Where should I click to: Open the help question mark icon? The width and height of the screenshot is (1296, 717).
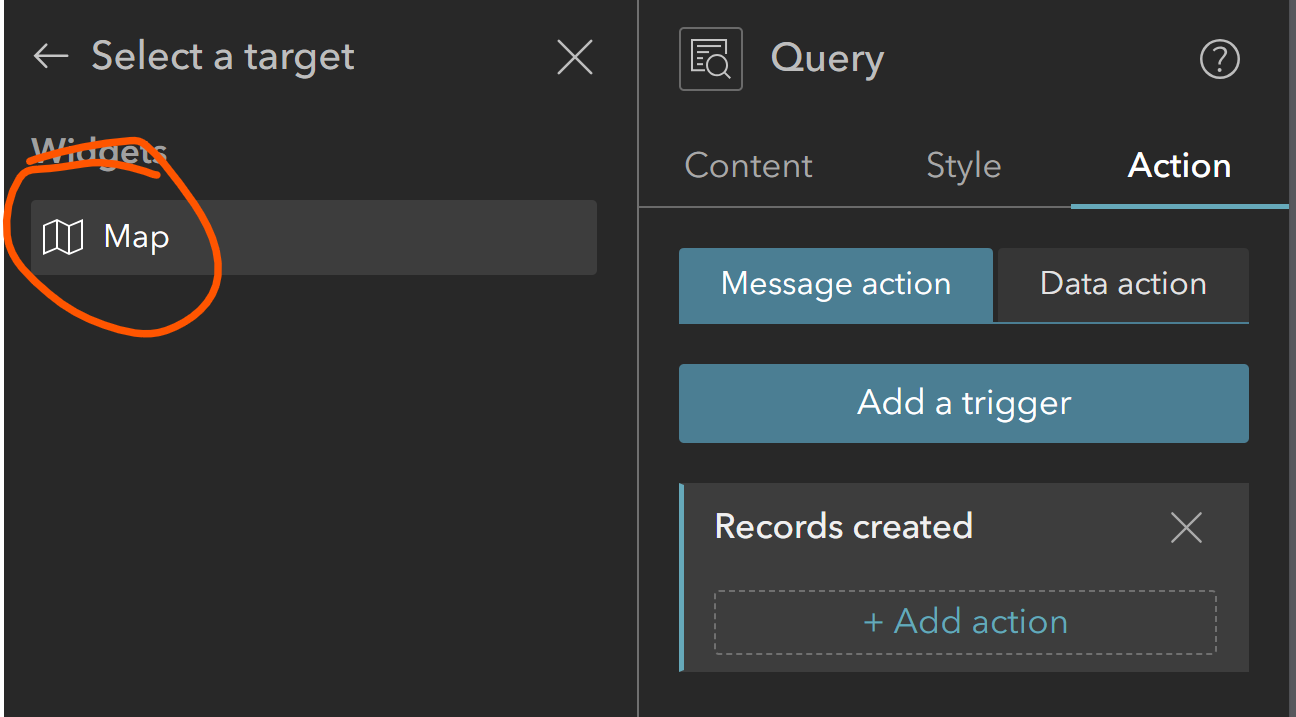coord(1219,60)
